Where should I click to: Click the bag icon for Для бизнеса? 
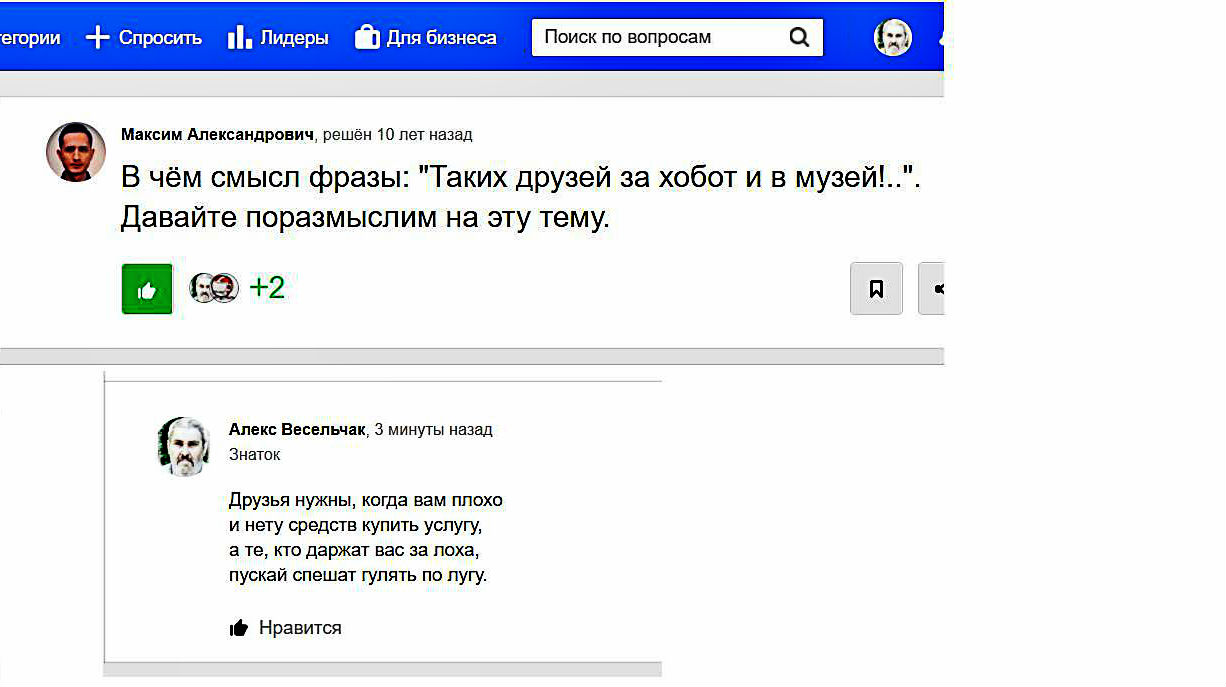click(x=367, y=38)
